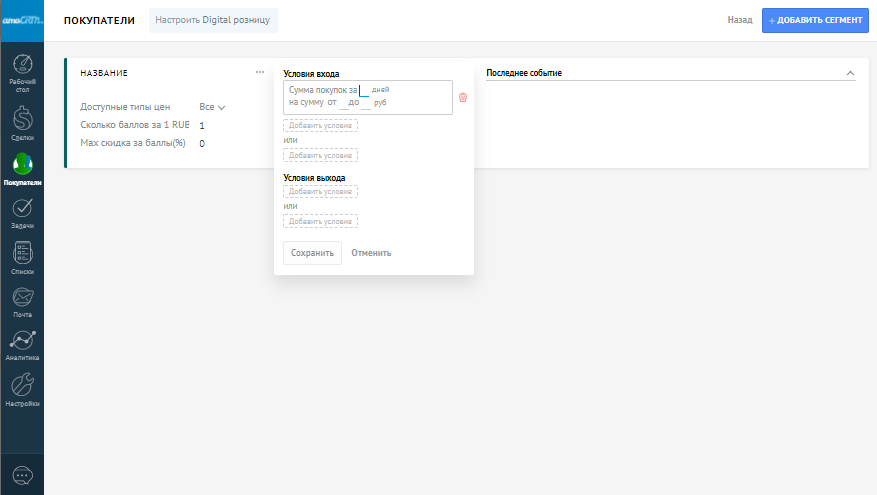Open Настройки wrench icon
Screen dimensions: 877x495
[x=21, y=388]
